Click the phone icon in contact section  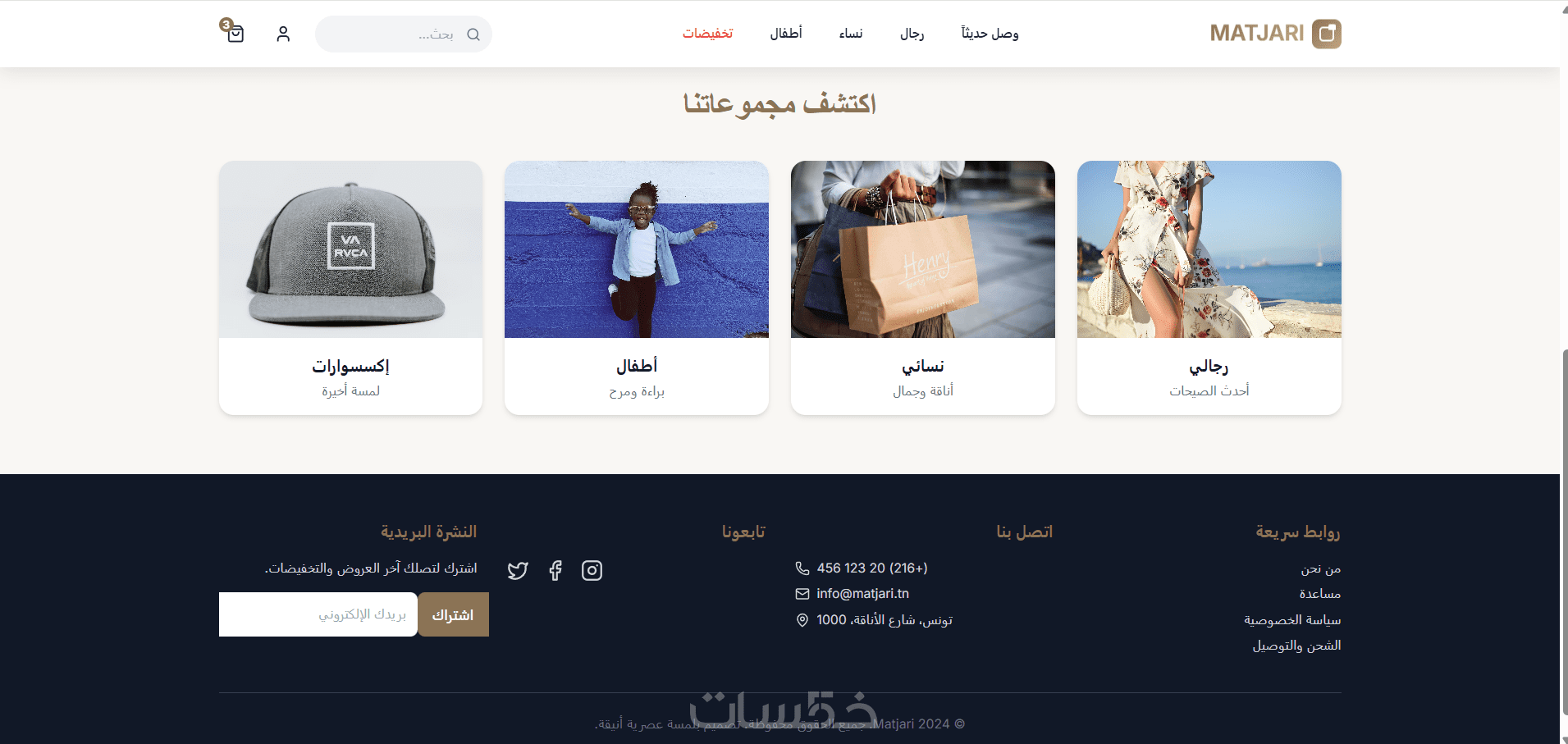[802, 568]
